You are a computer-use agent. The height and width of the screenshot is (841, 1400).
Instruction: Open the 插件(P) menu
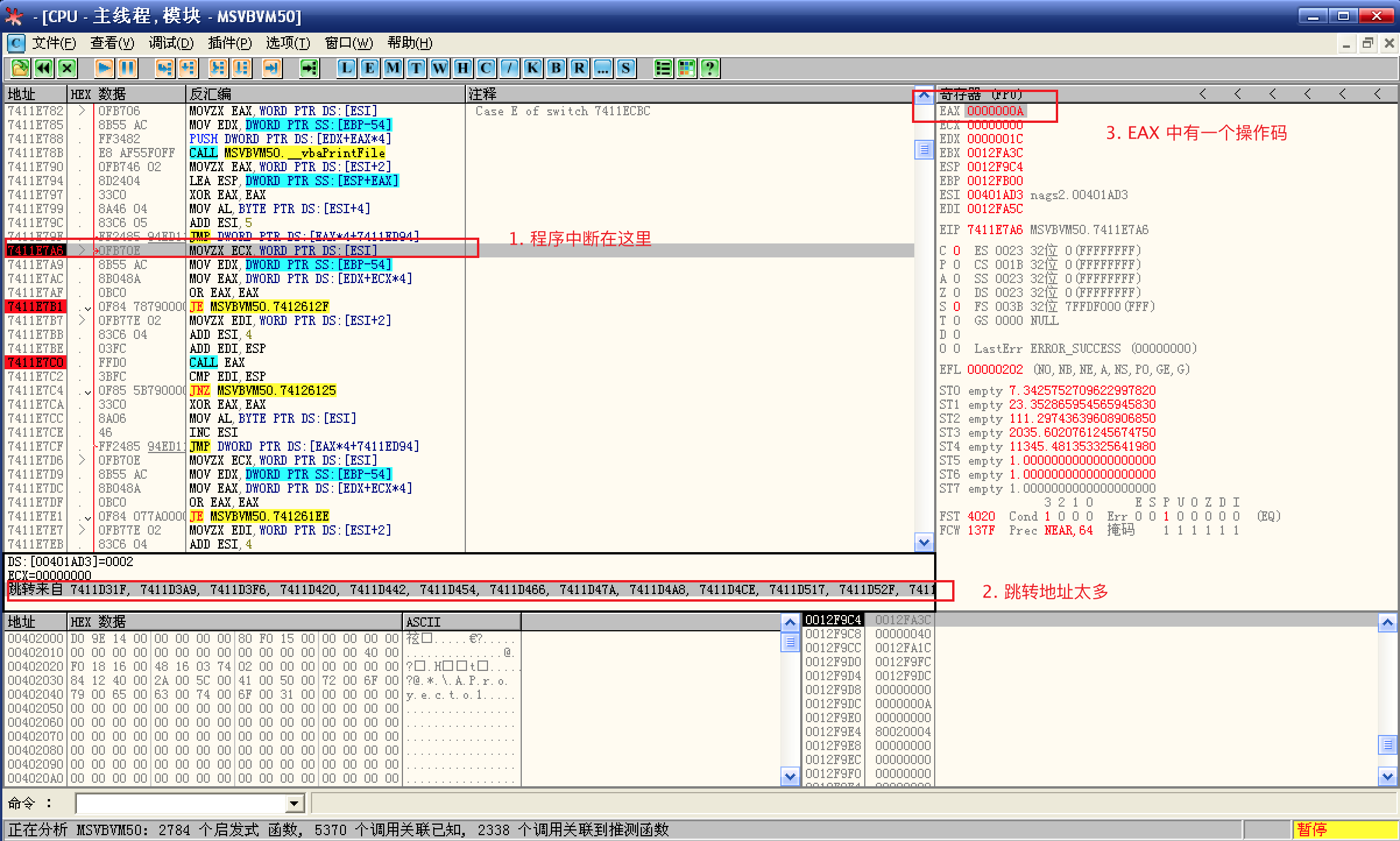point(229,43)
